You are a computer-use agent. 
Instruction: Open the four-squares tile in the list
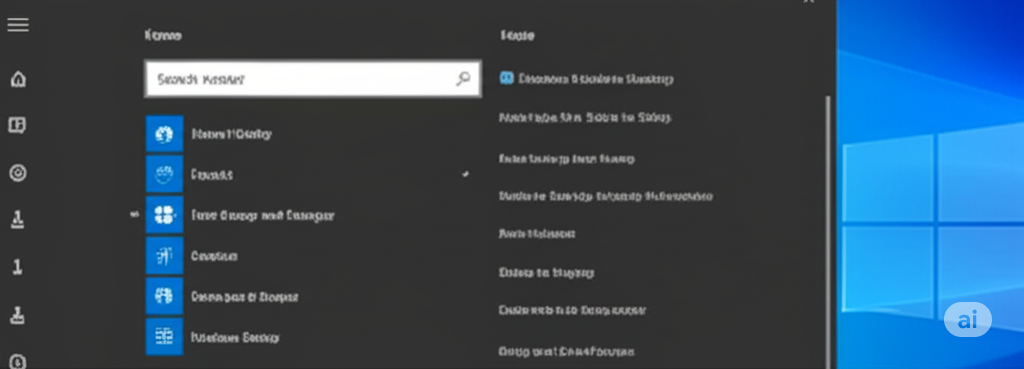pos(165,215)
